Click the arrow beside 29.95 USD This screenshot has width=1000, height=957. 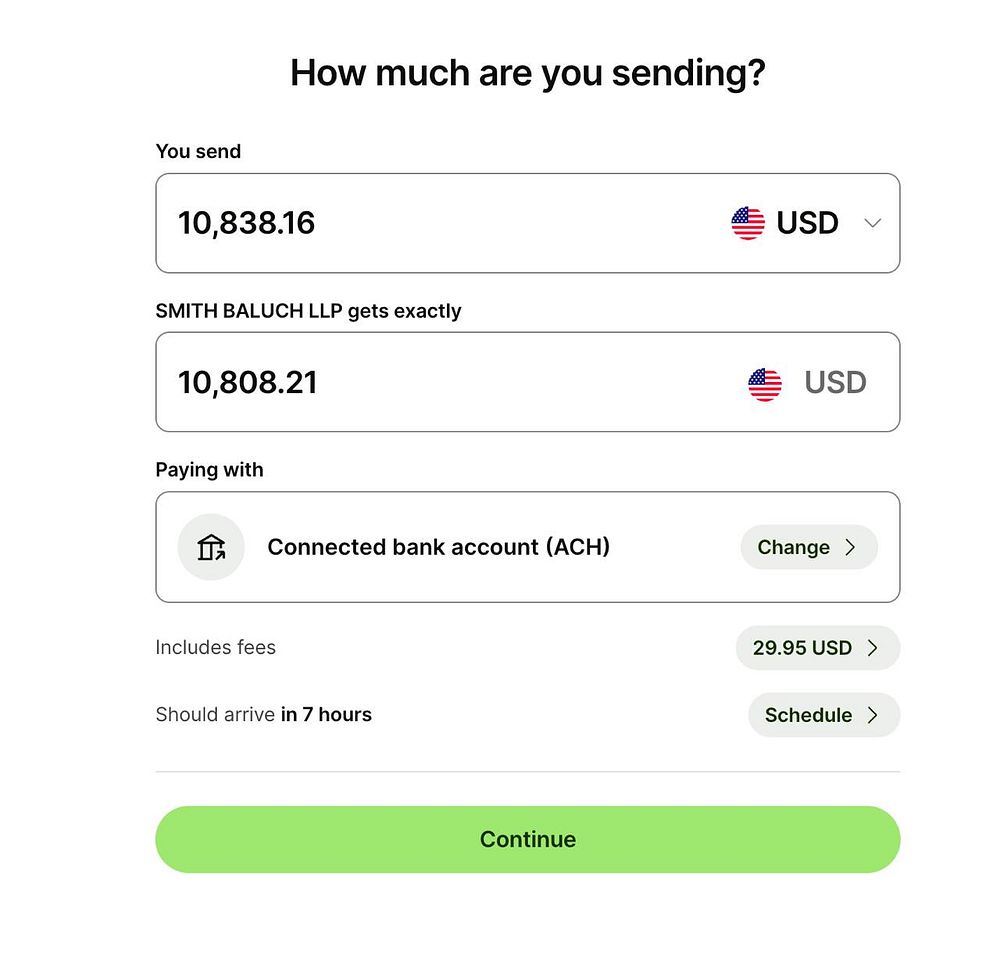[873, 648]
